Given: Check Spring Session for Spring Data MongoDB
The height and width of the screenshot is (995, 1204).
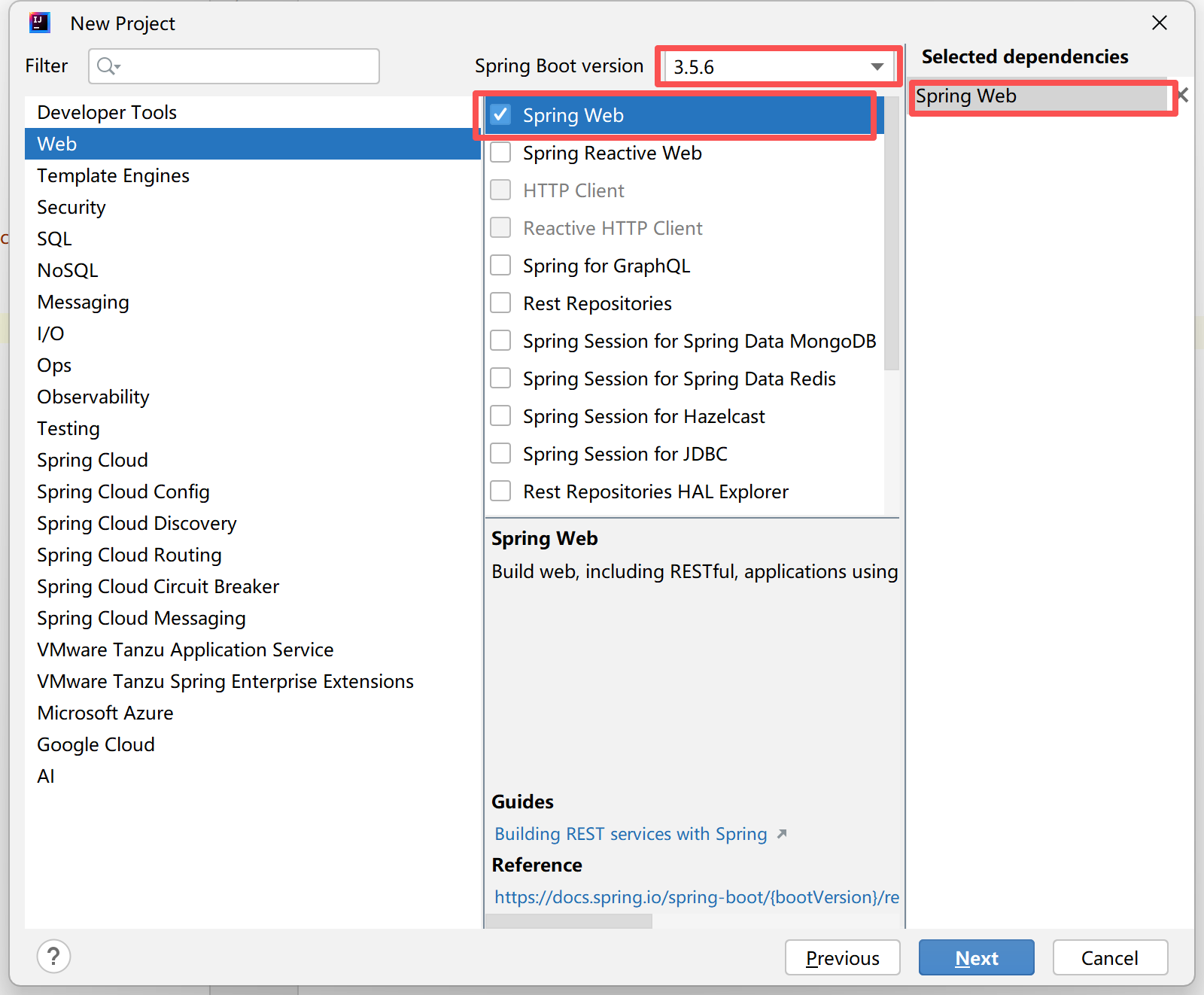Looking at the screenshot, I should click(x=500, y=340).
